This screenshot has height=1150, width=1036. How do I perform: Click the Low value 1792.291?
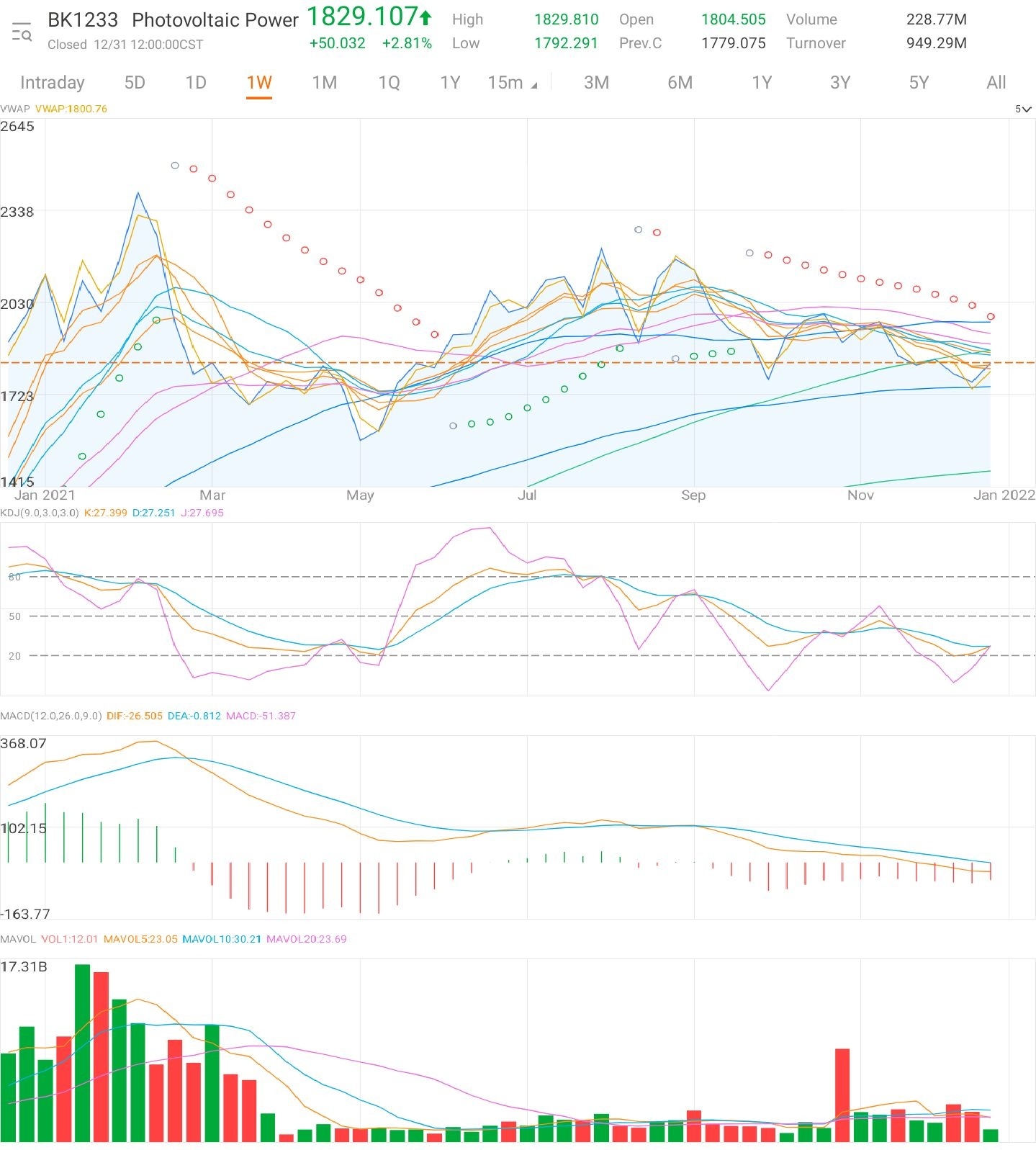566,44
